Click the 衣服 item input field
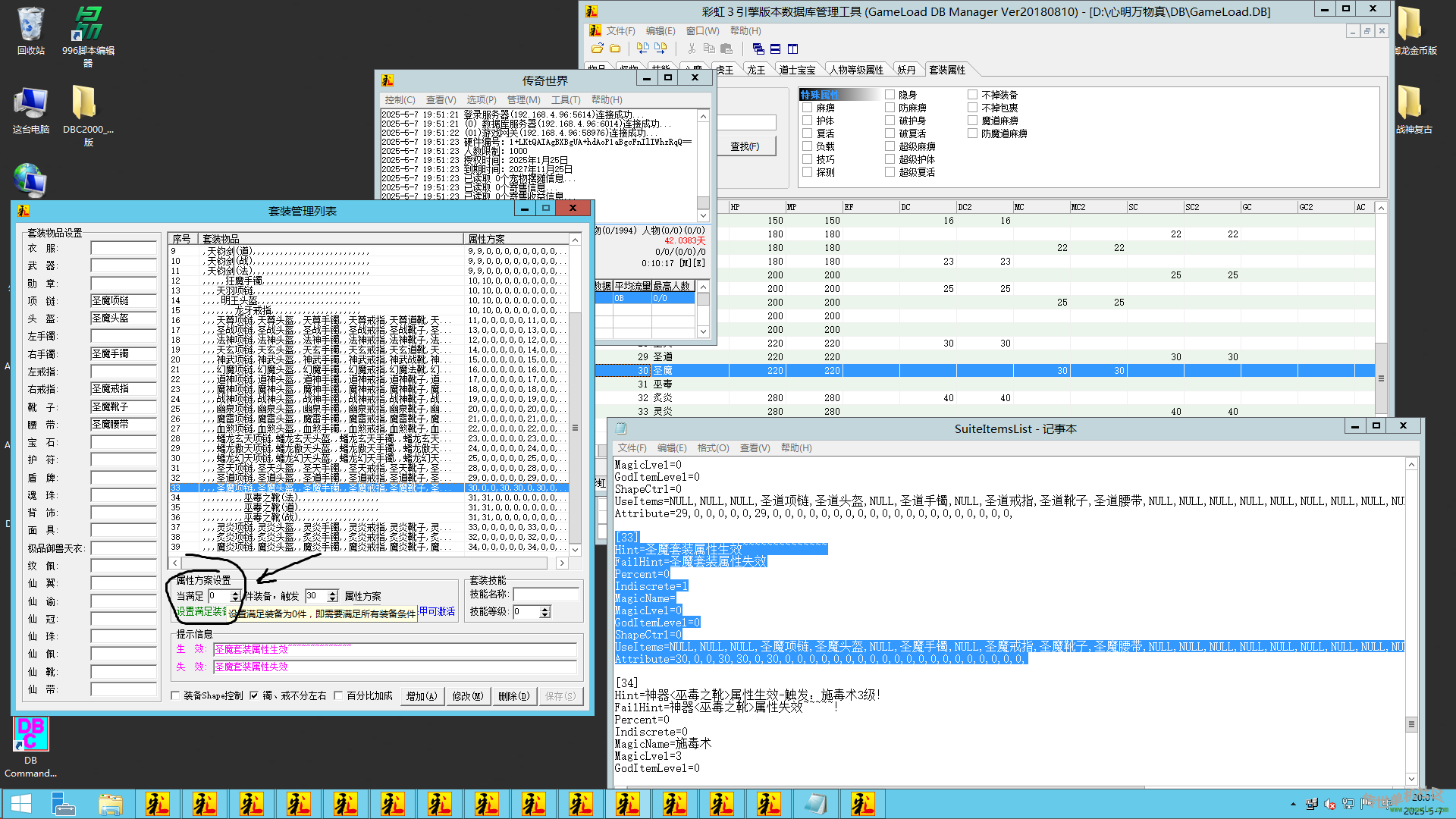 point(124,248)
